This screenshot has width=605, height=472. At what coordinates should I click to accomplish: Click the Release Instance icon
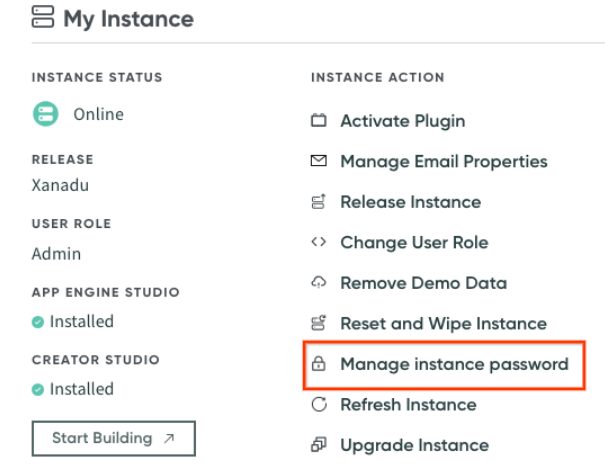click(319, 202)
